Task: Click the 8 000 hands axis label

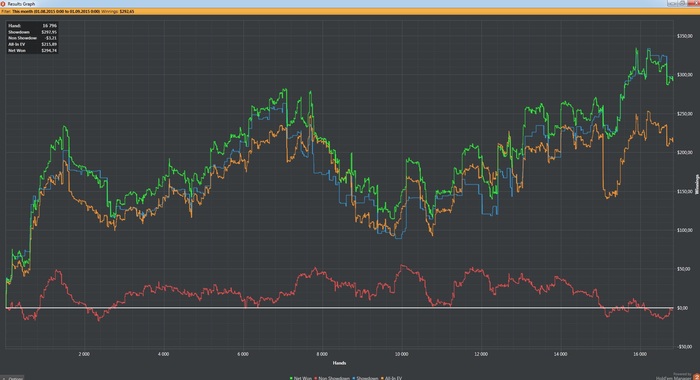Action: coord(322,354)
